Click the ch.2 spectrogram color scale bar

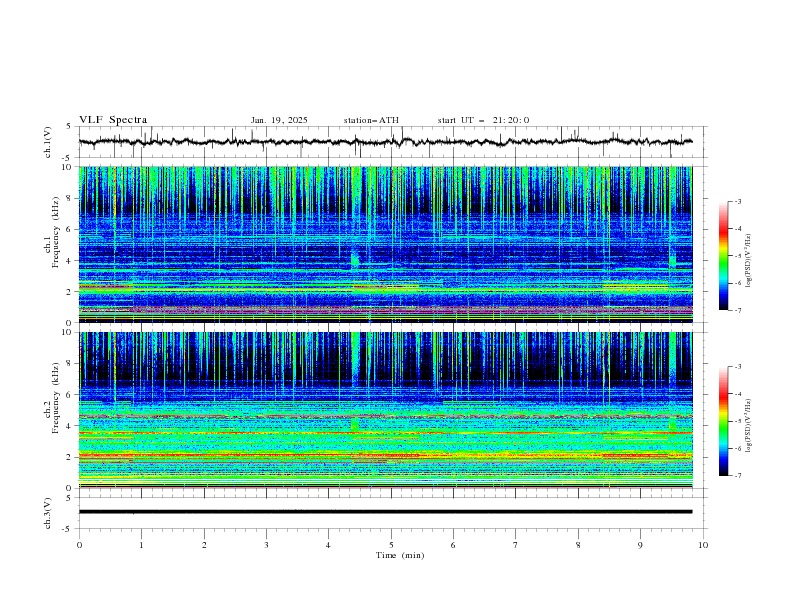[x=723, y=421]
